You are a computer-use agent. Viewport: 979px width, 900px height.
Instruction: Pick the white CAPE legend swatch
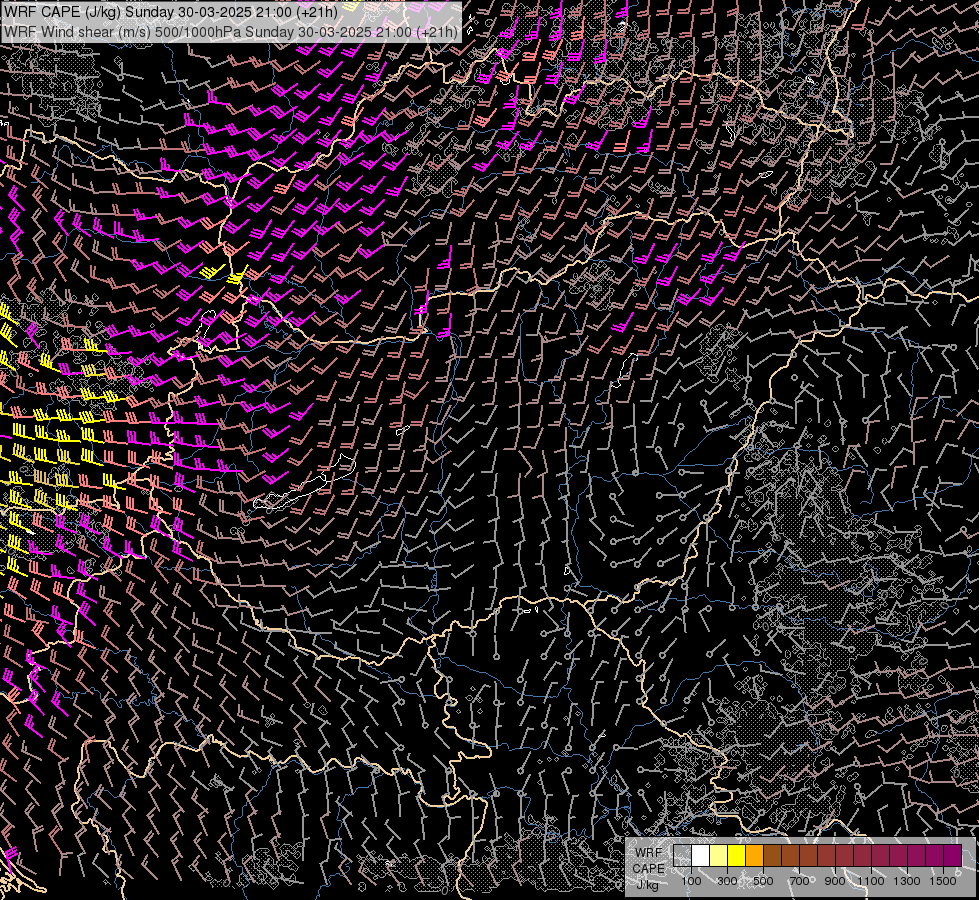point(701,855)
